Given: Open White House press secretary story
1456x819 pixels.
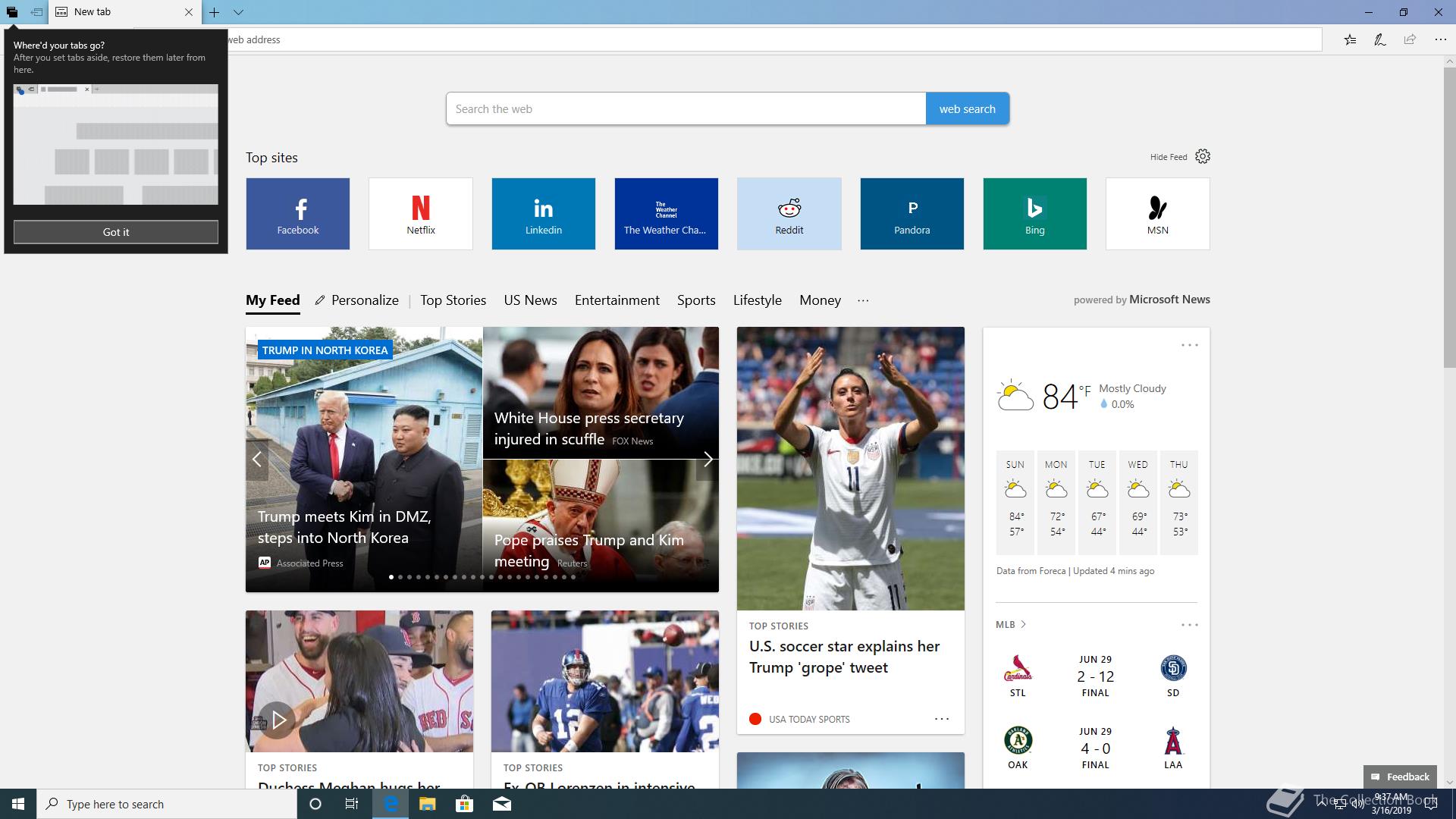Looking at the screenshot, I should [601, 393].
